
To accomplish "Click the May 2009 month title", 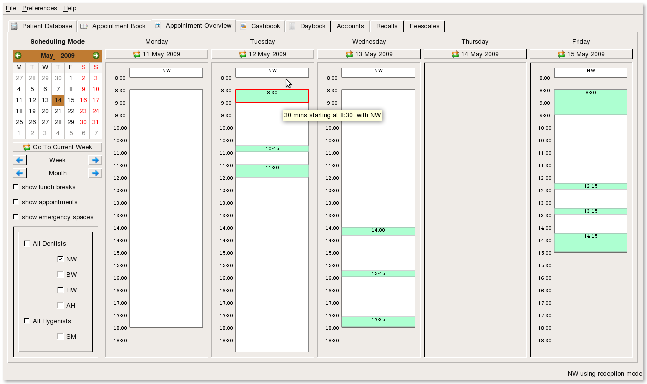I will (x=57, y=55).
